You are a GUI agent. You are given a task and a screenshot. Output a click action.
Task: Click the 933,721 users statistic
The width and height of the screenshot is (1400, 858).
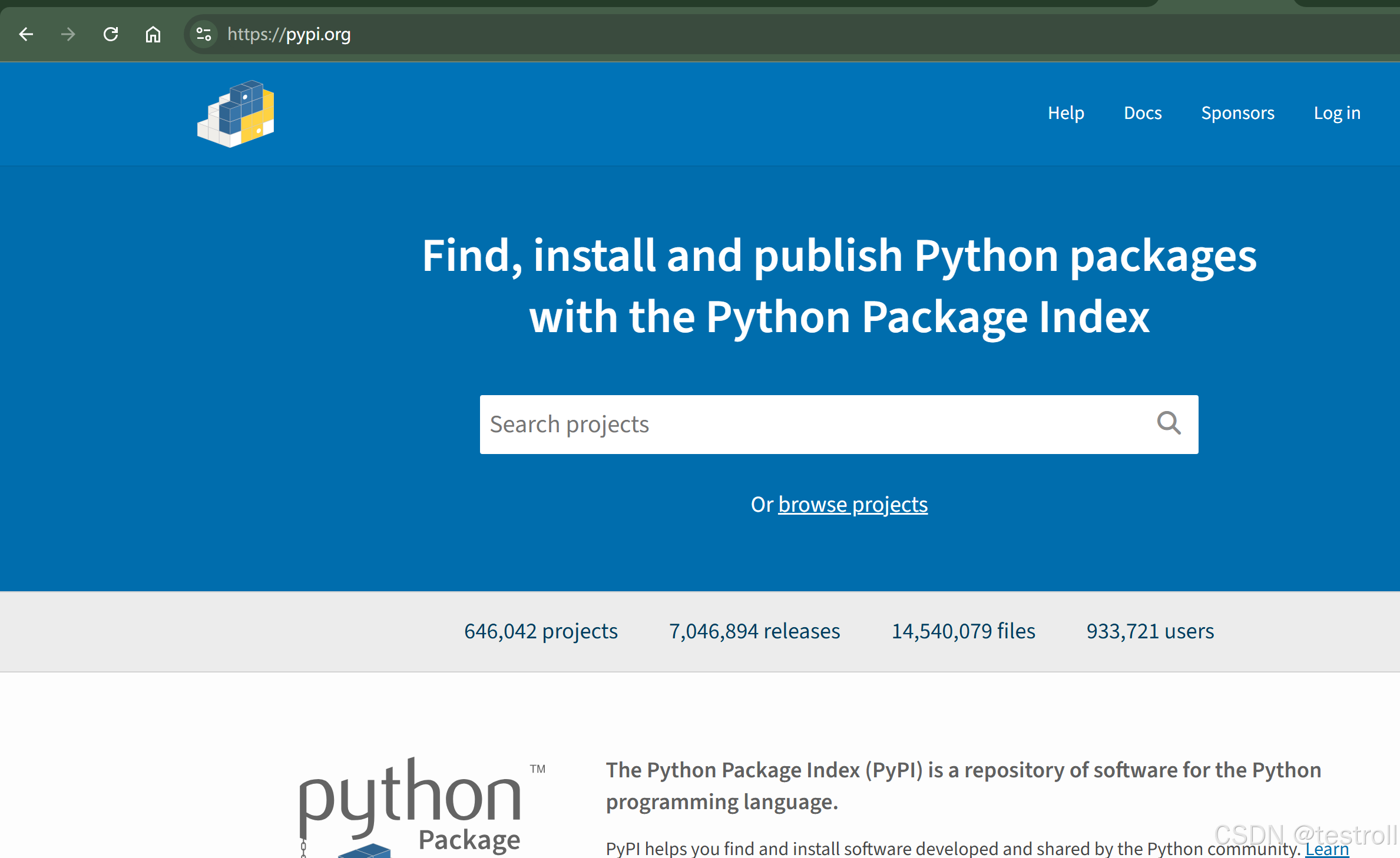[x=1150, y=631]
